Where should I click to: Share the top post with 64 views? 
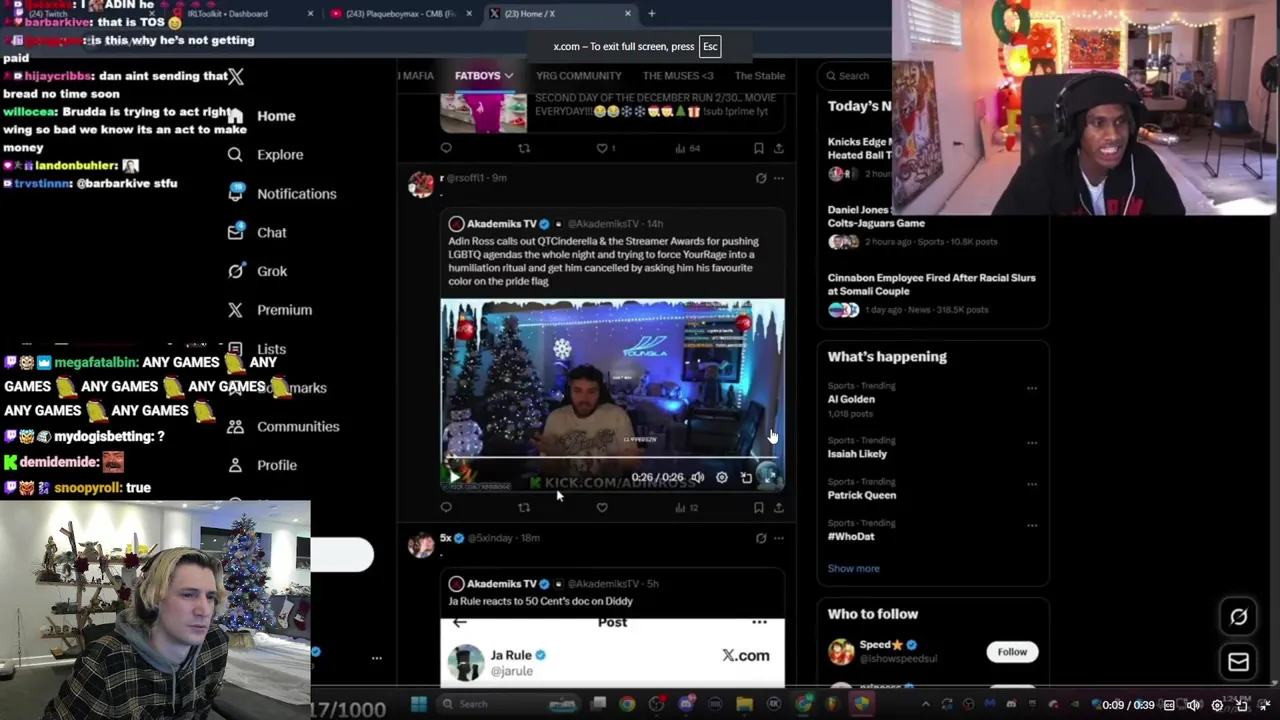point(778,148)
